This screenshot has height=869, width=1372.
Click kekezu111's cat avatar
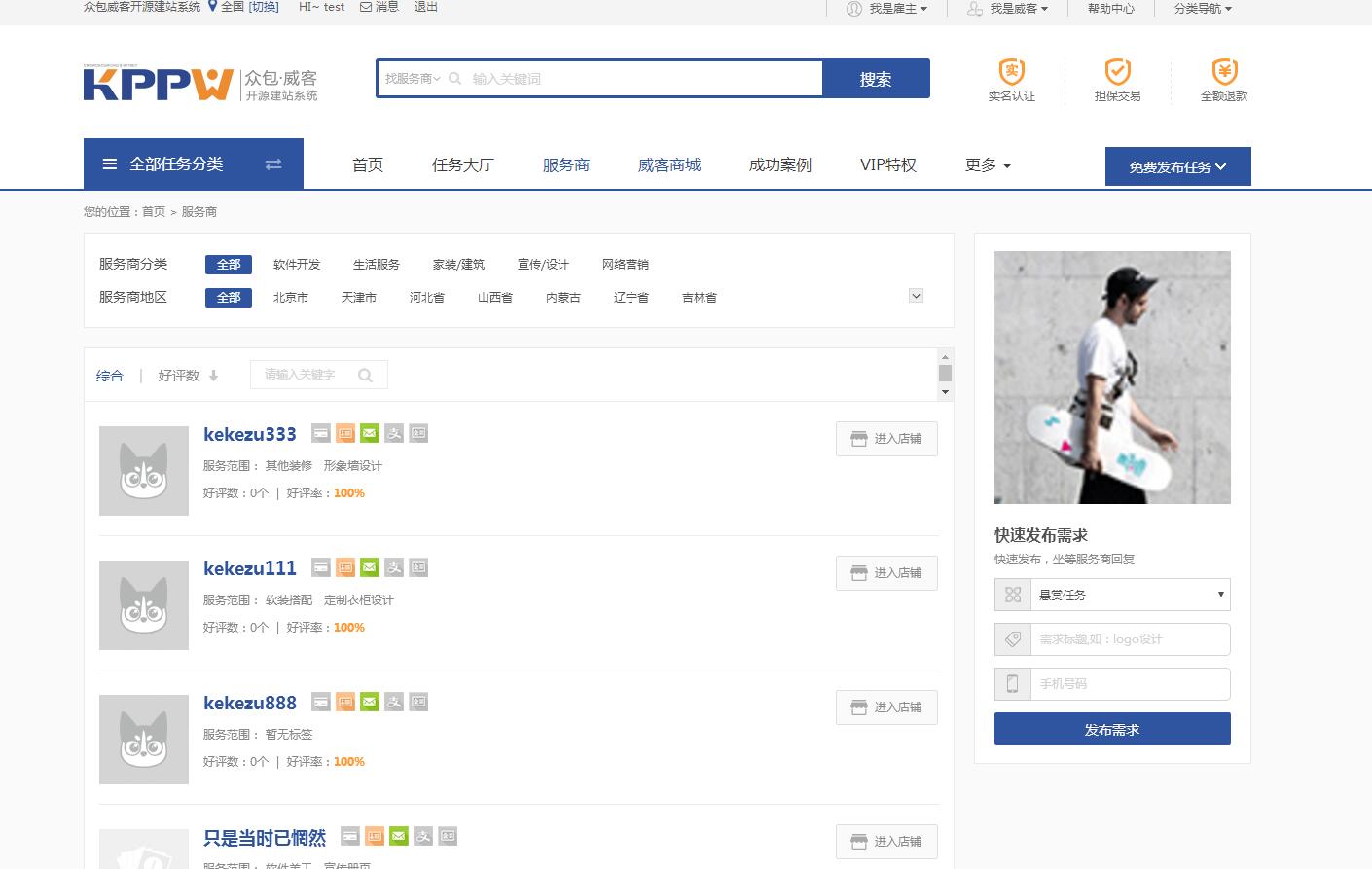(144, 605)
